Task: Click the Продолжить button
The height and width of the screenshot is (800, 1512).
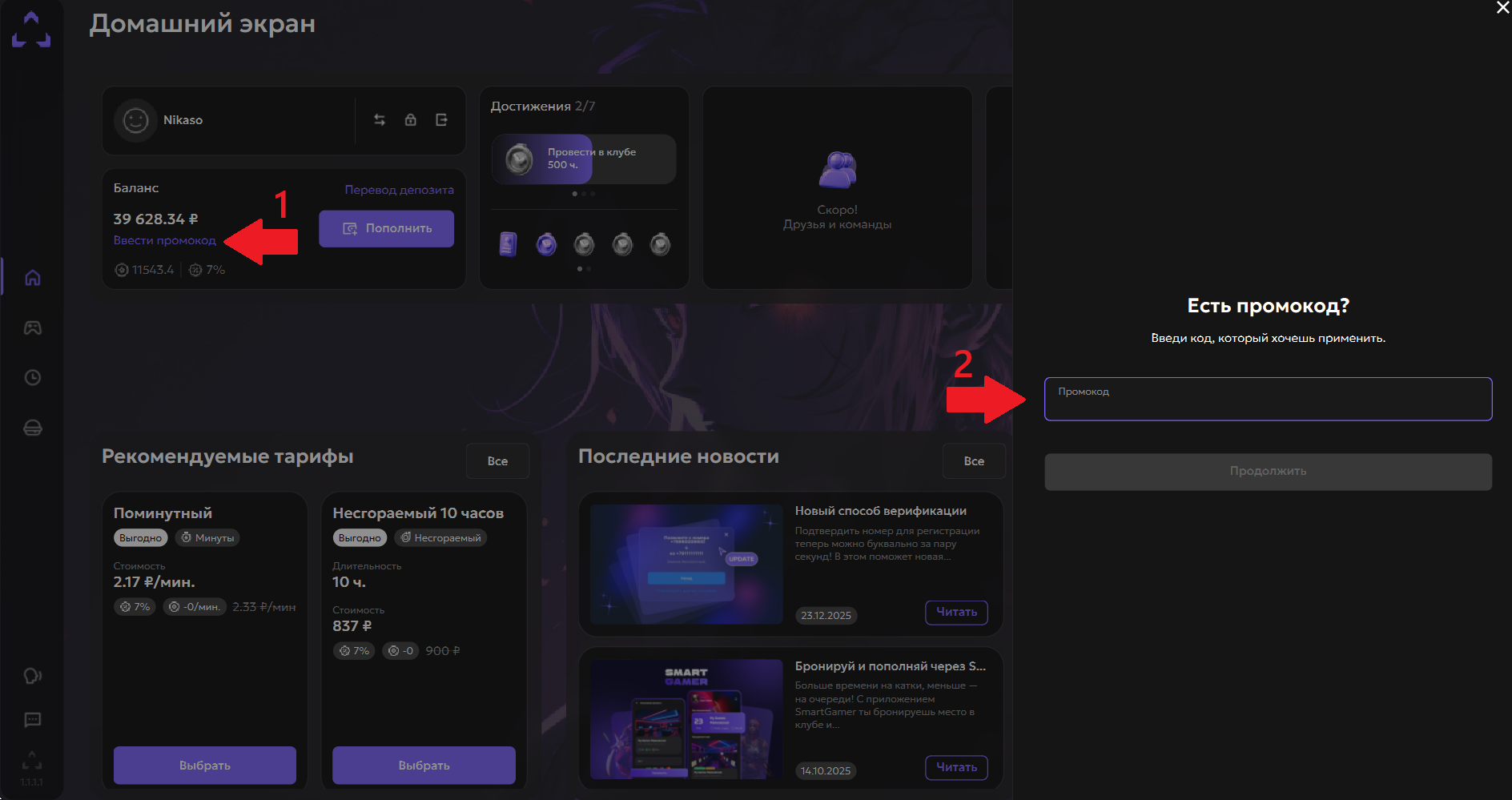Action: tap(1268, 472)
